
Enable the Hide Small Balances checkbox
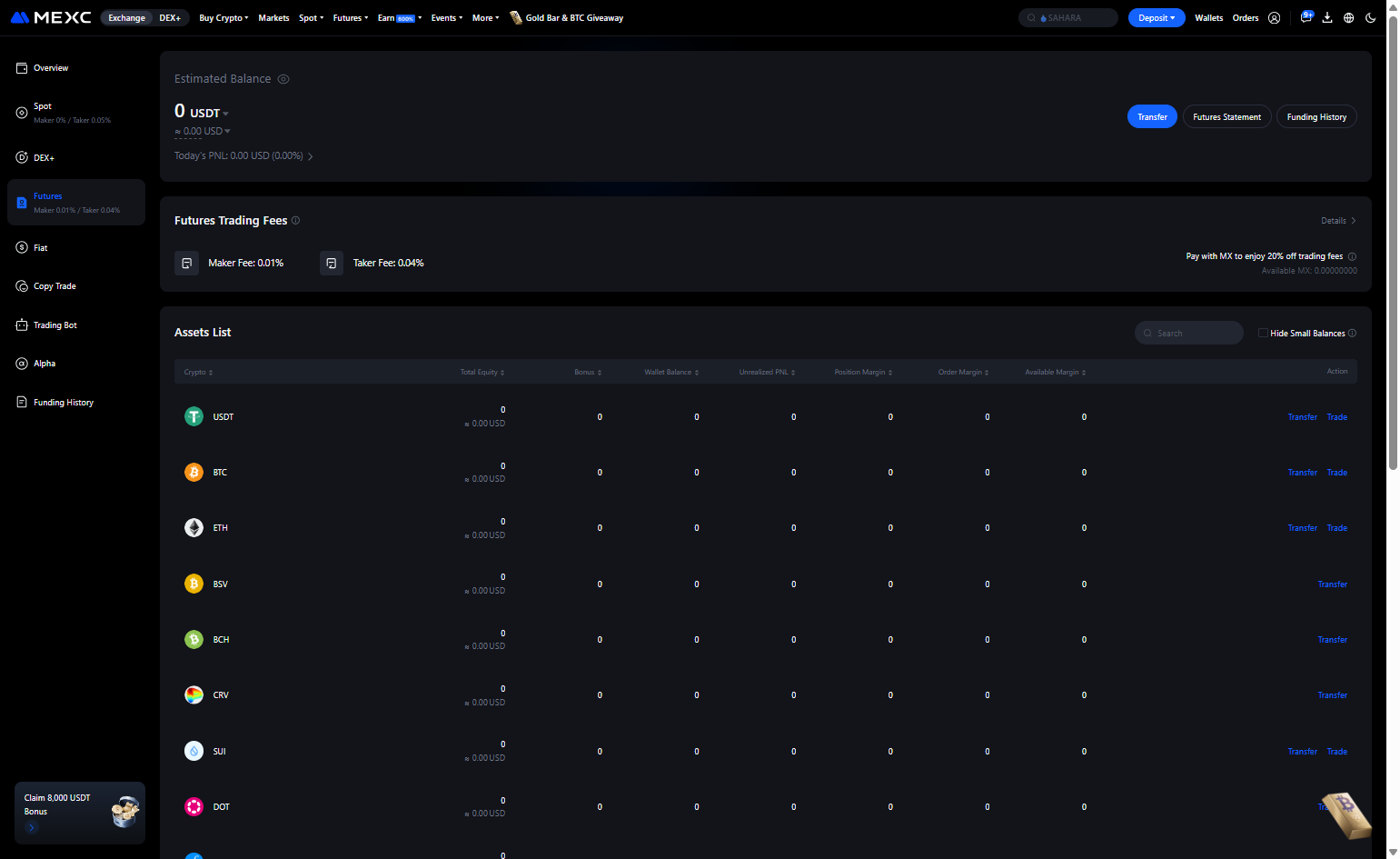point(1263,333)
